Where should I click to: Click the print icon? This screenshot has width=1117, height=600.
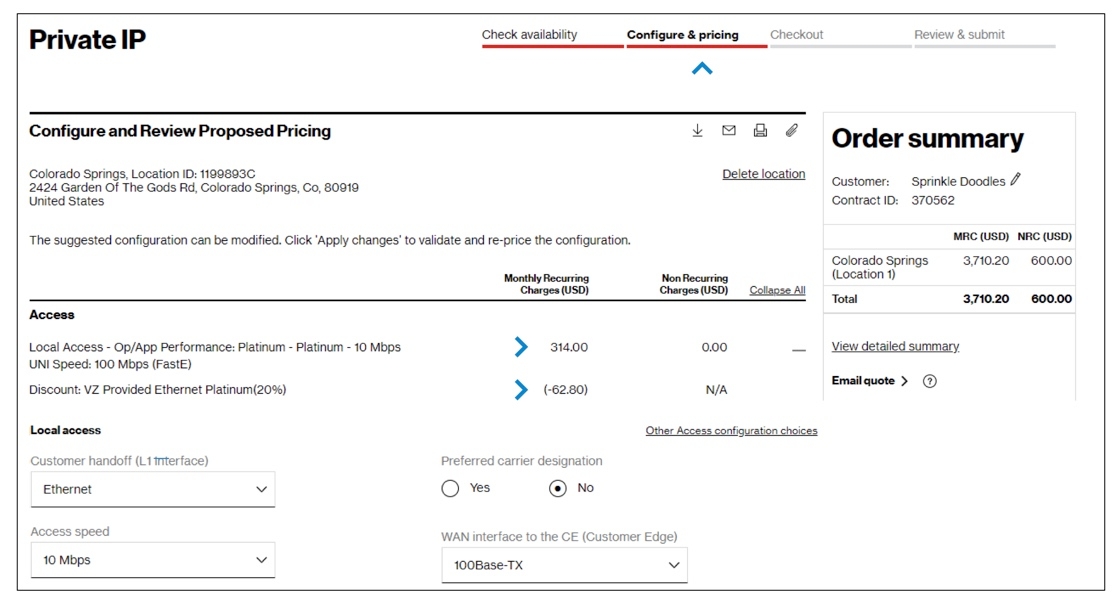tap(760, 131)
